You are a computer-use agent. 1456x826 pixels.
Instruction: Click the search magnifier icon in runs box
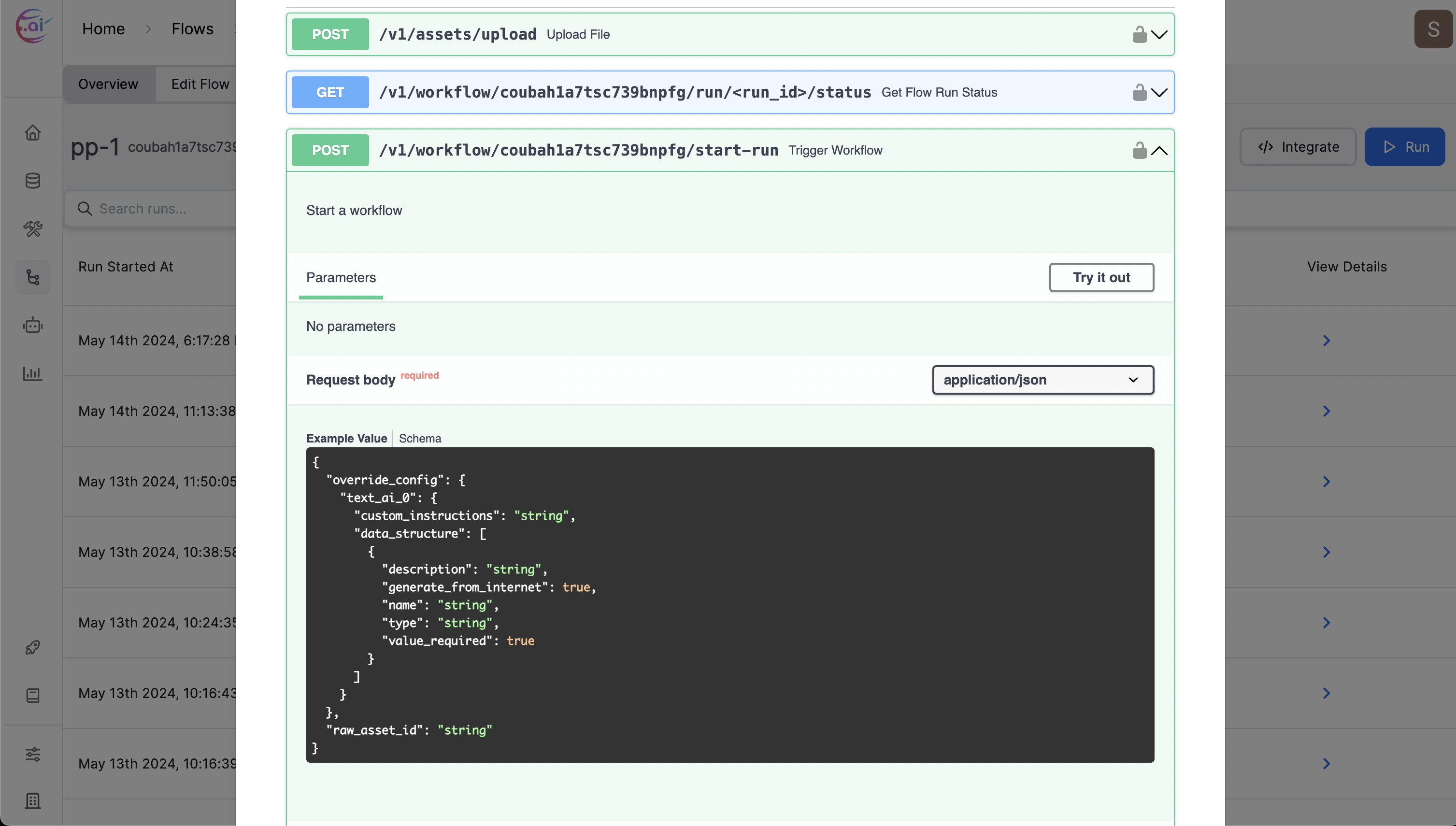[85, 209]
